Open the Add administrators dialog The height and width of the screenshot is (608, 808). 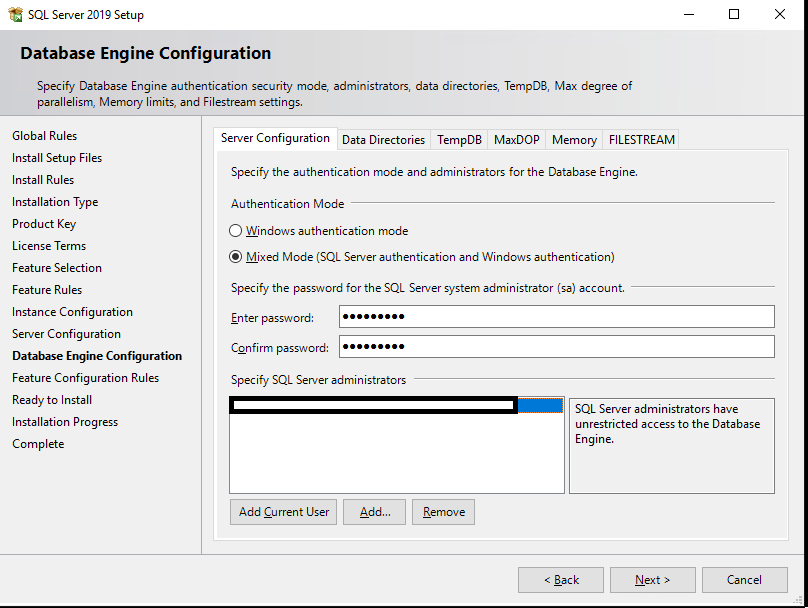[374, 511]
